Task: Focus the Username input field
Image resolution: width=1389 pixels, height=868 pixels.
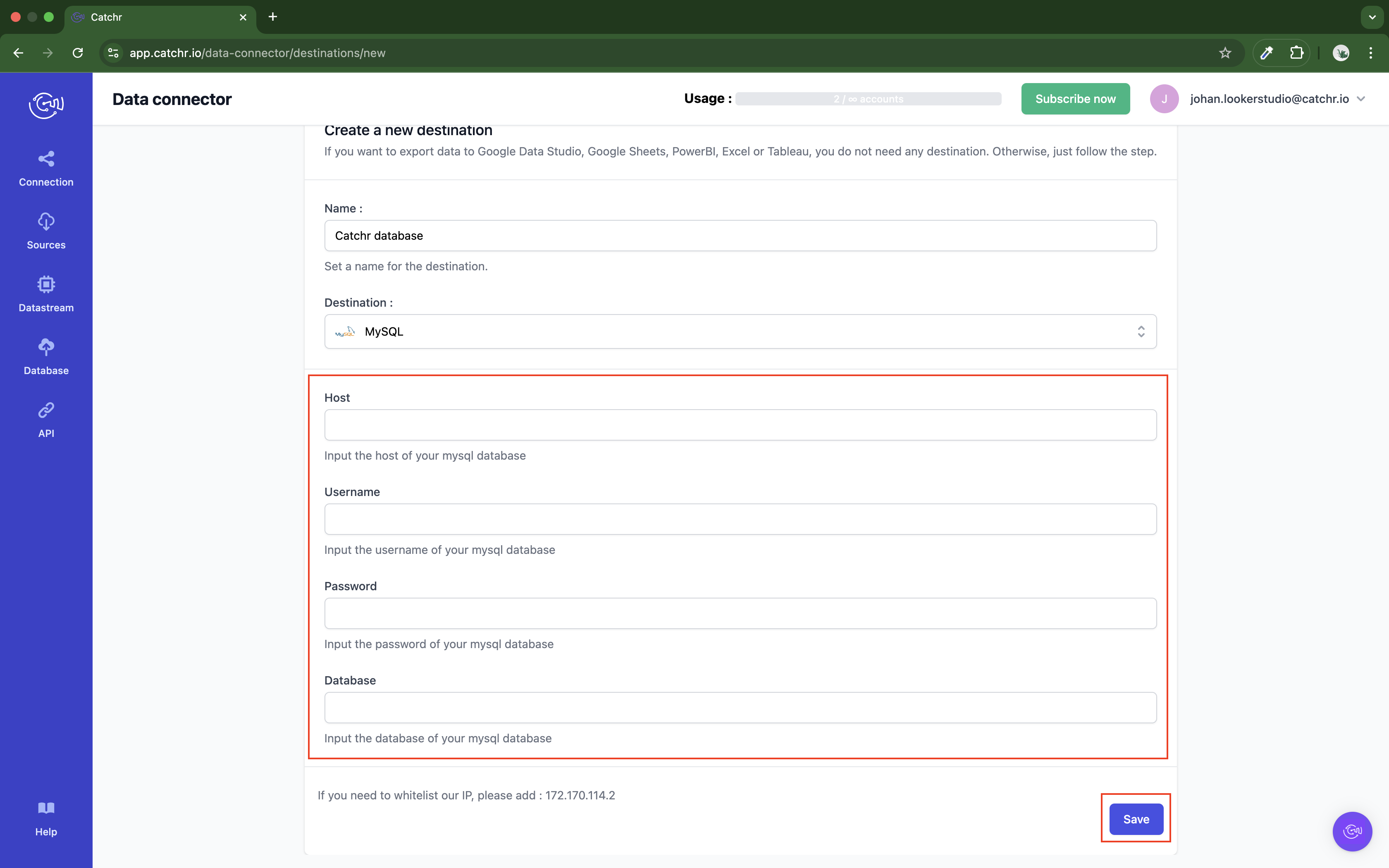Action: [x=740, y=519]
